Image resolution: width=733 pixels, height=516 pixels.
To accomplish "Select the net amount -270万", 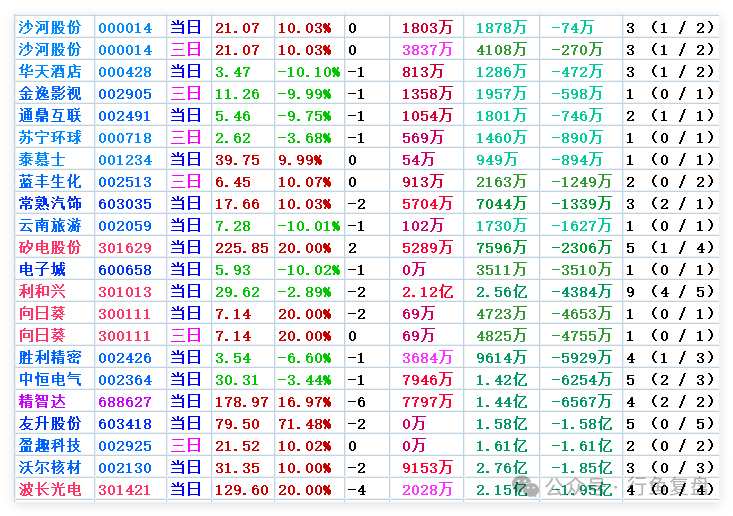I will point(577,50).
